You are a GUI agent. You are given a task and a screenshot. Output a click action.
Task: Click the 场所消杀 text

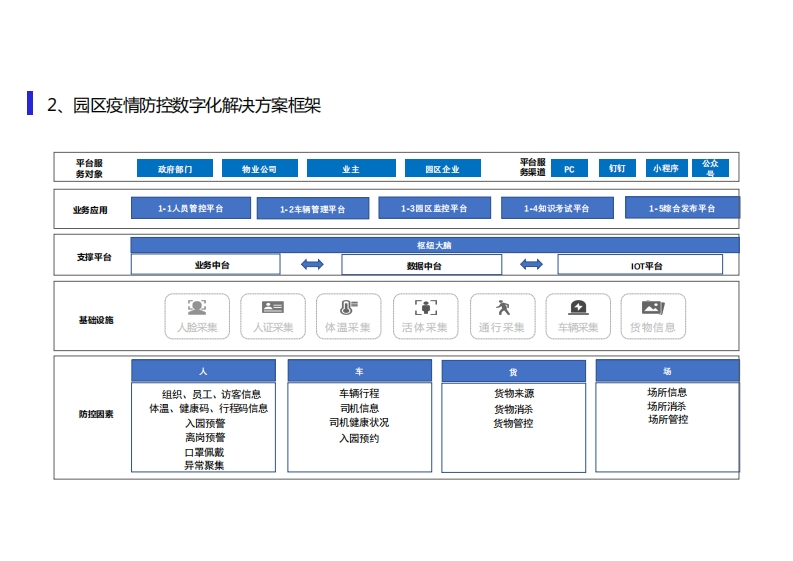click(667, 406)
